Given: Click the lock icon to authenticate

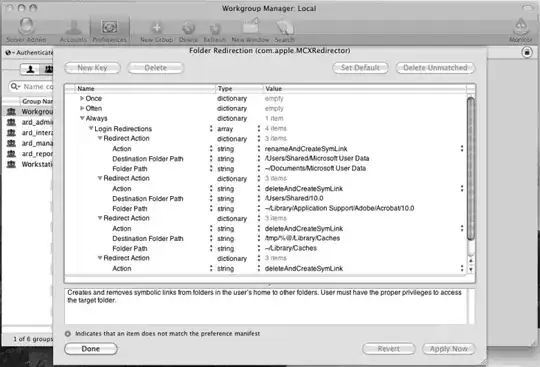Looking at the screenshot, I should [527, 52].
